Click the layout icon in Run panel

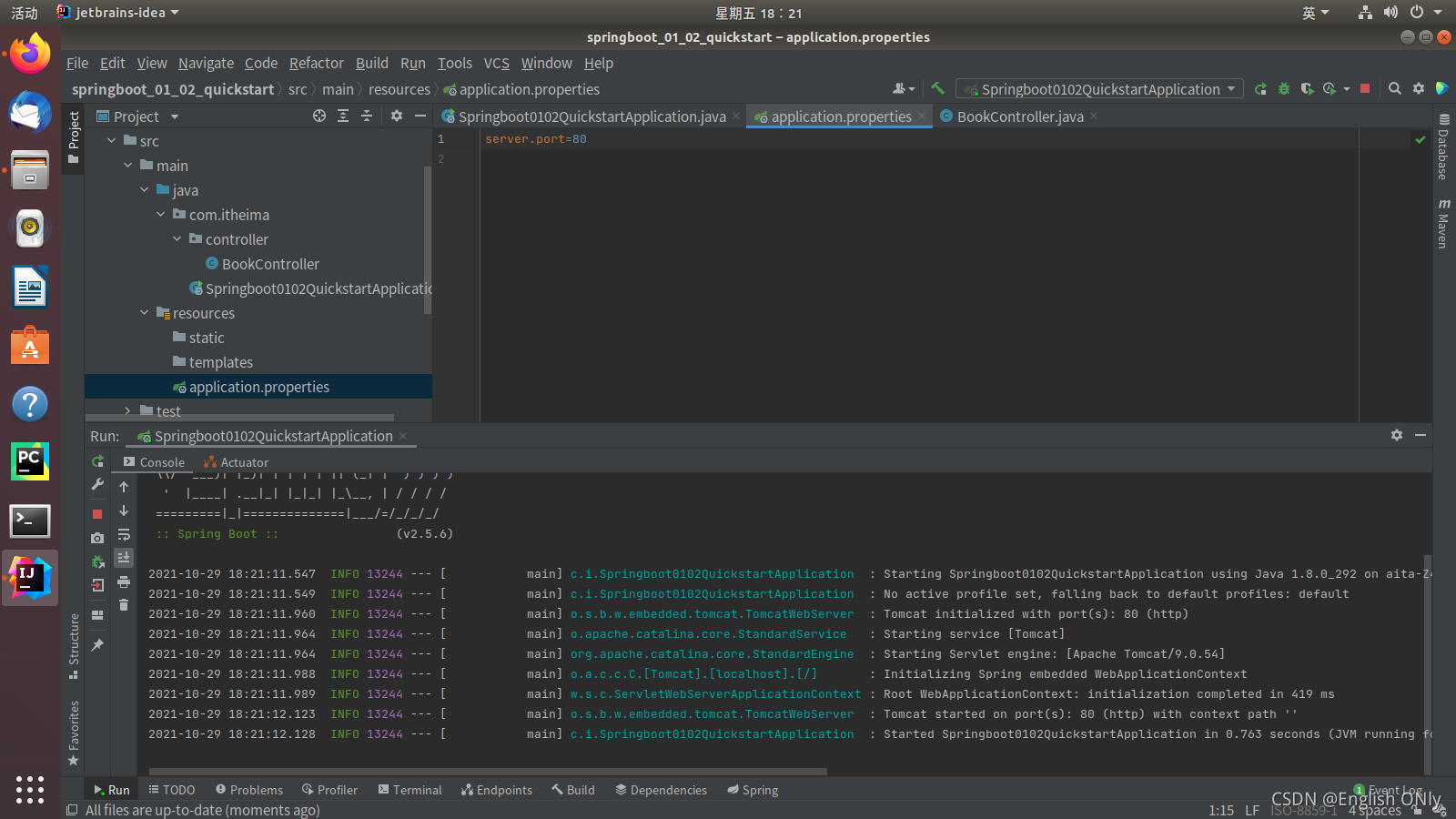point(97,615)
